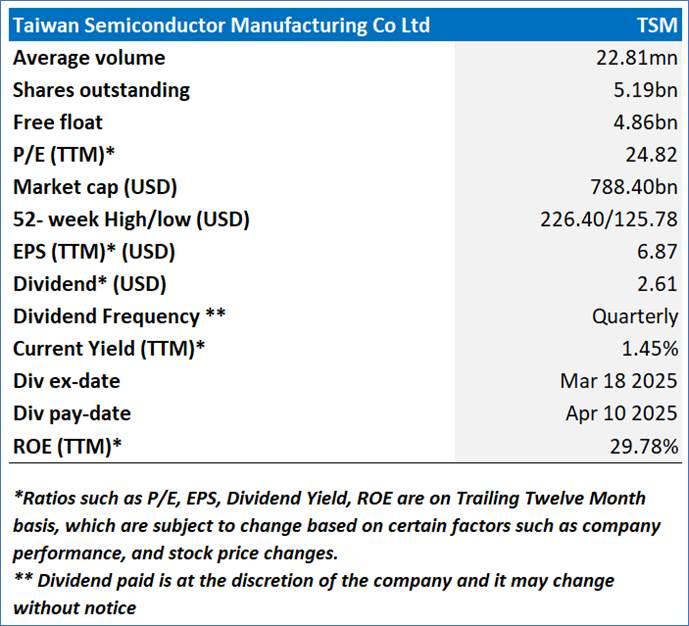Click the 788.40bn market cap value

click(x=634, y=187)
